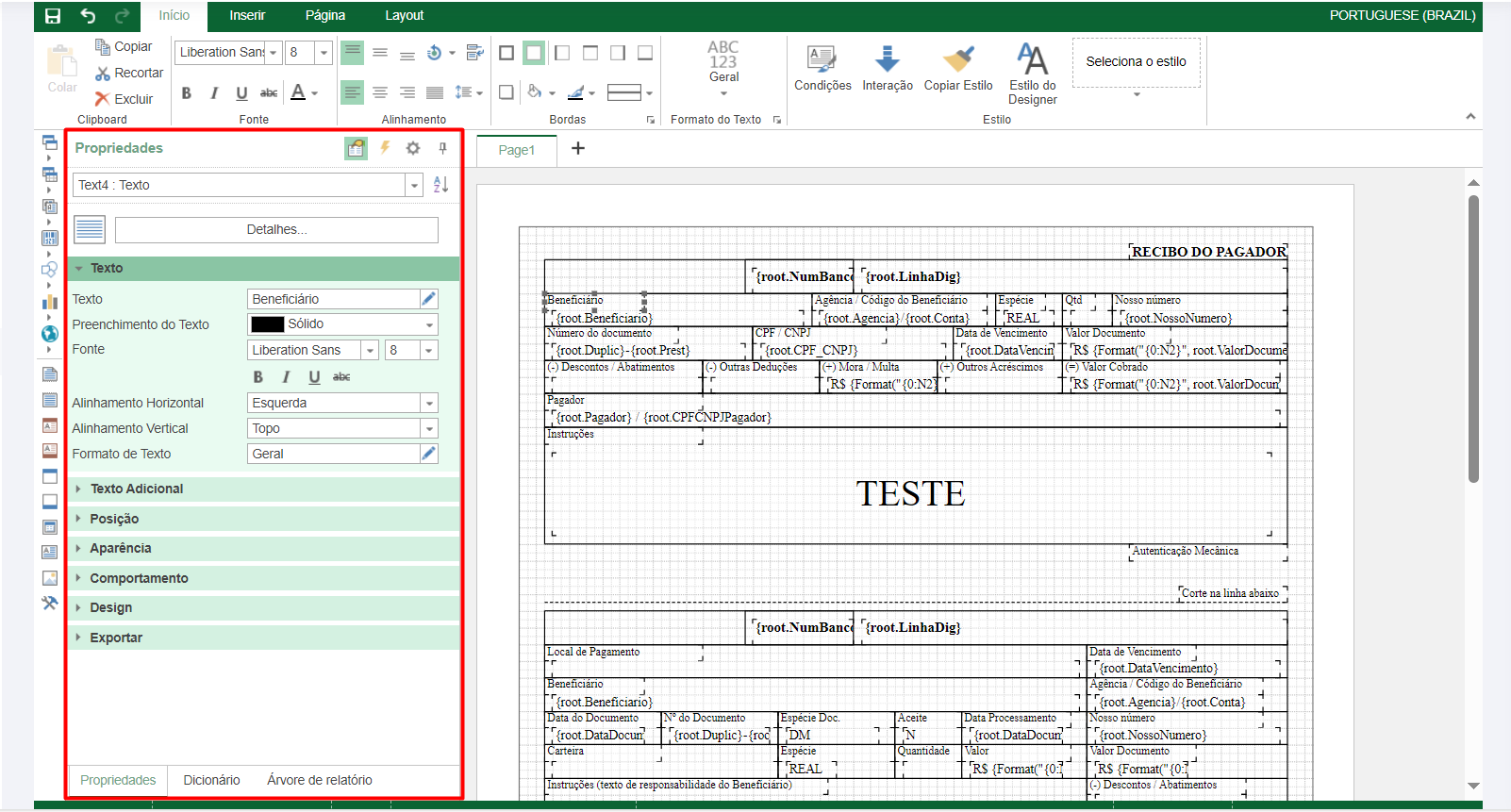Click the Save icon in title bar
This screenshot has width=1511, height=812.
53,16
